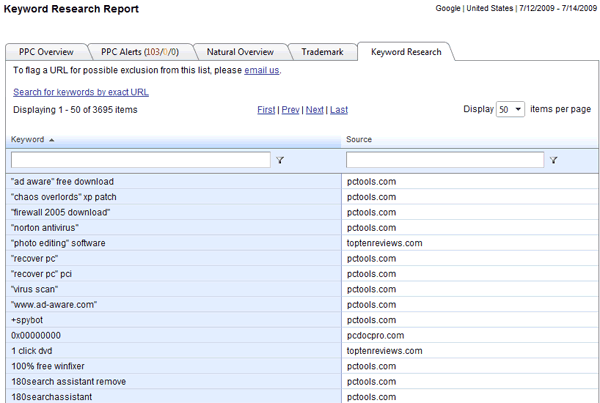Focus the Source filter text field
600x403 pixels.
[x=445, y=160]
